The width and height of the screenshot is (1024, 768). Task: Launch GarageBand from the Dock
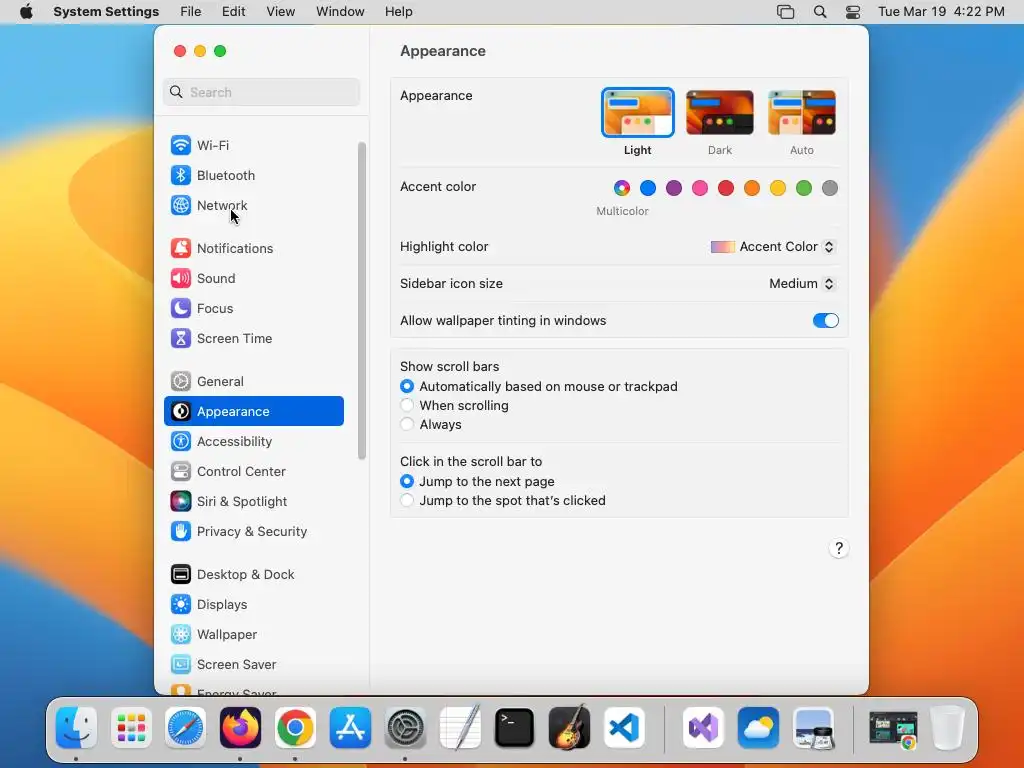569,728
